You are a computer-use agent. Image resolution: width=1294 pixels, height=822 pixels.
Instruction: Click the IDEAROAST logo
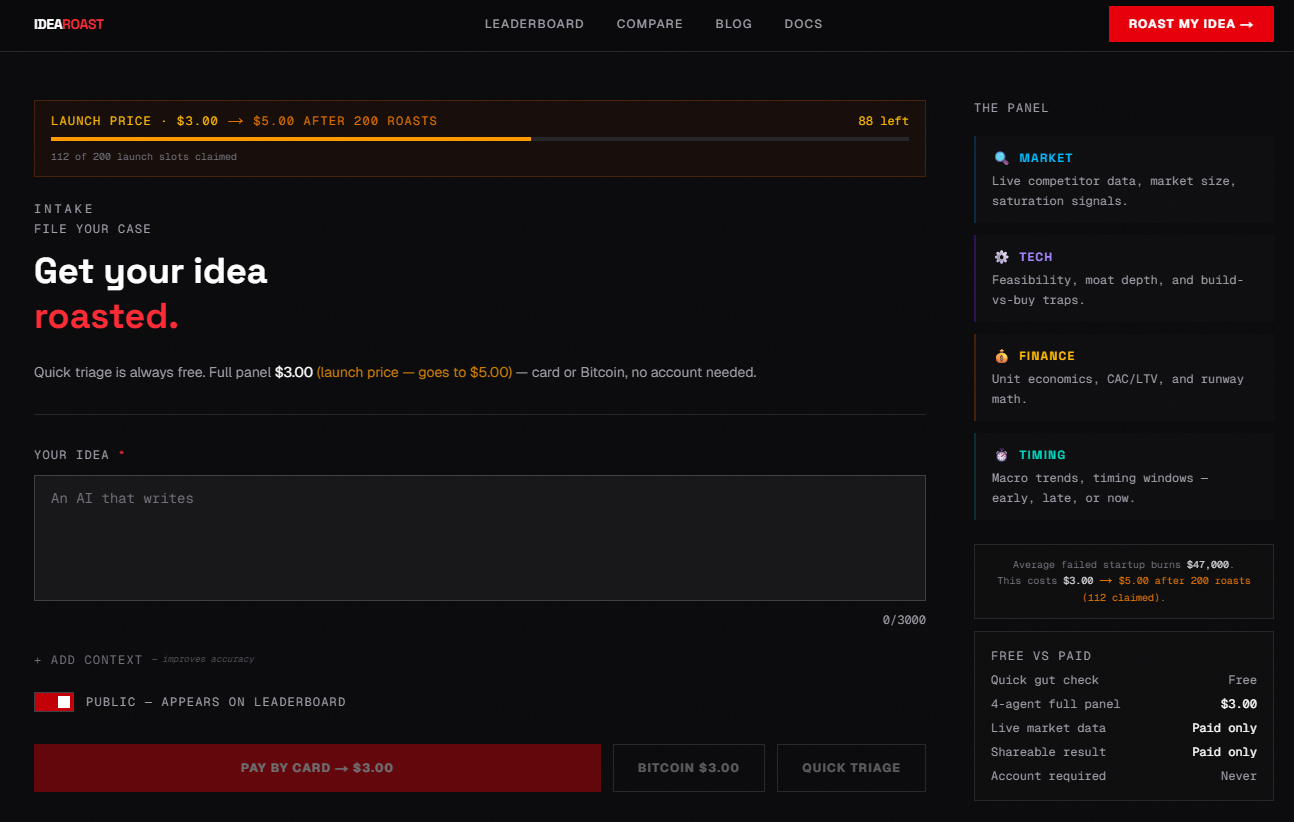(69, 24)
